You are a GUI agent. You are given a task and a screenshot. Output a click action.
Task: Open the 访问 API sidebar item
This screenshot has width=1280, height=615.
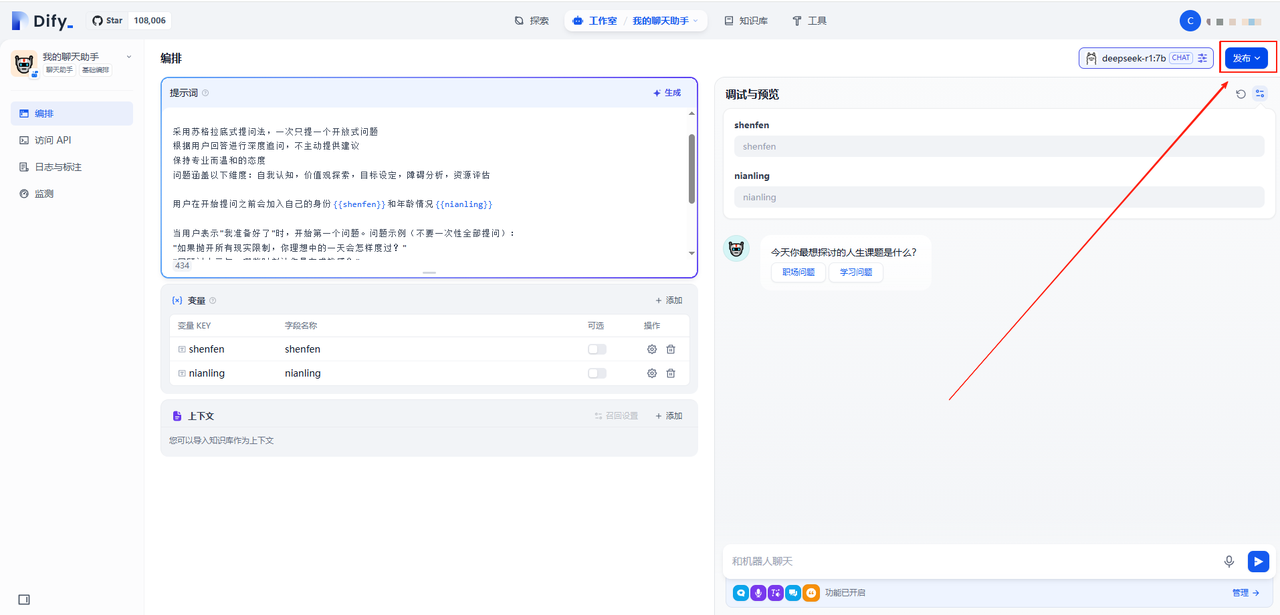pos(52,140)
